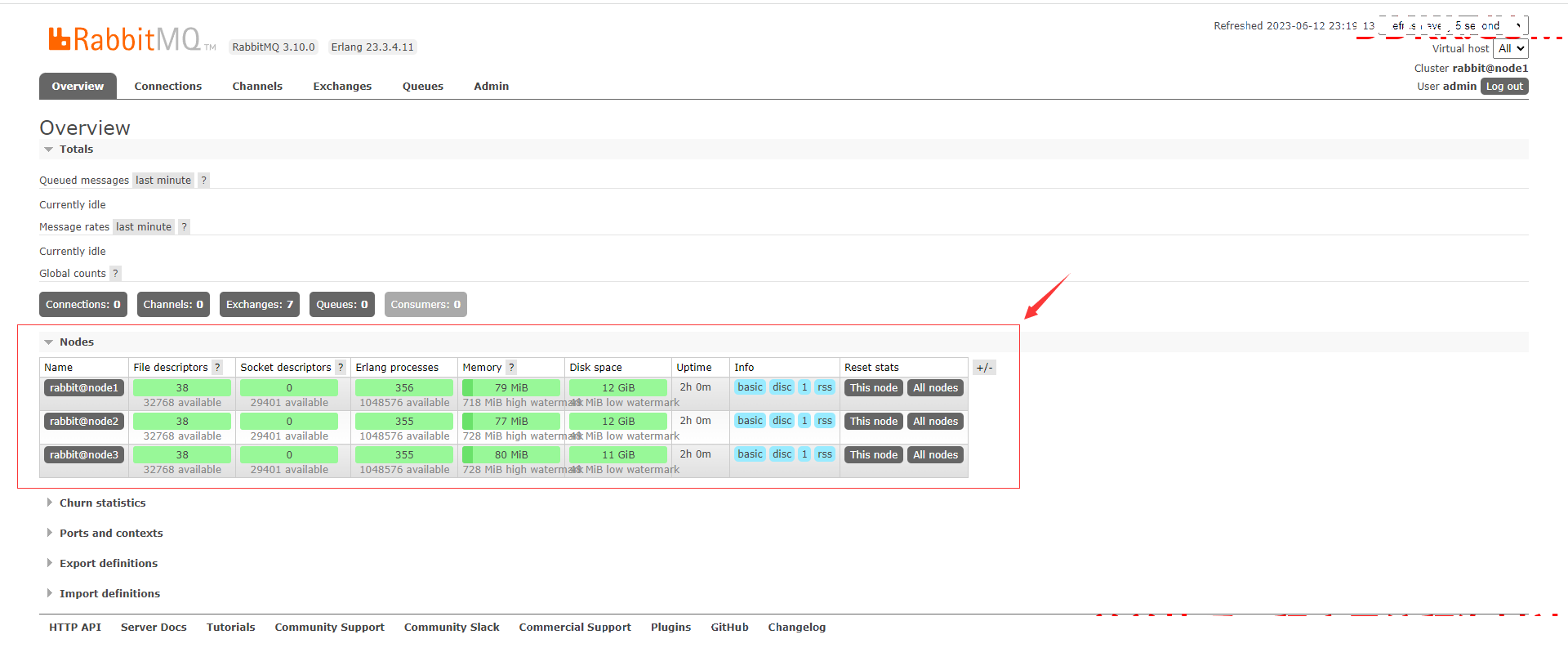This screenshot has width=1568, height=648.
Task: Switch to the Queues tab
Action: coord(423,87)
